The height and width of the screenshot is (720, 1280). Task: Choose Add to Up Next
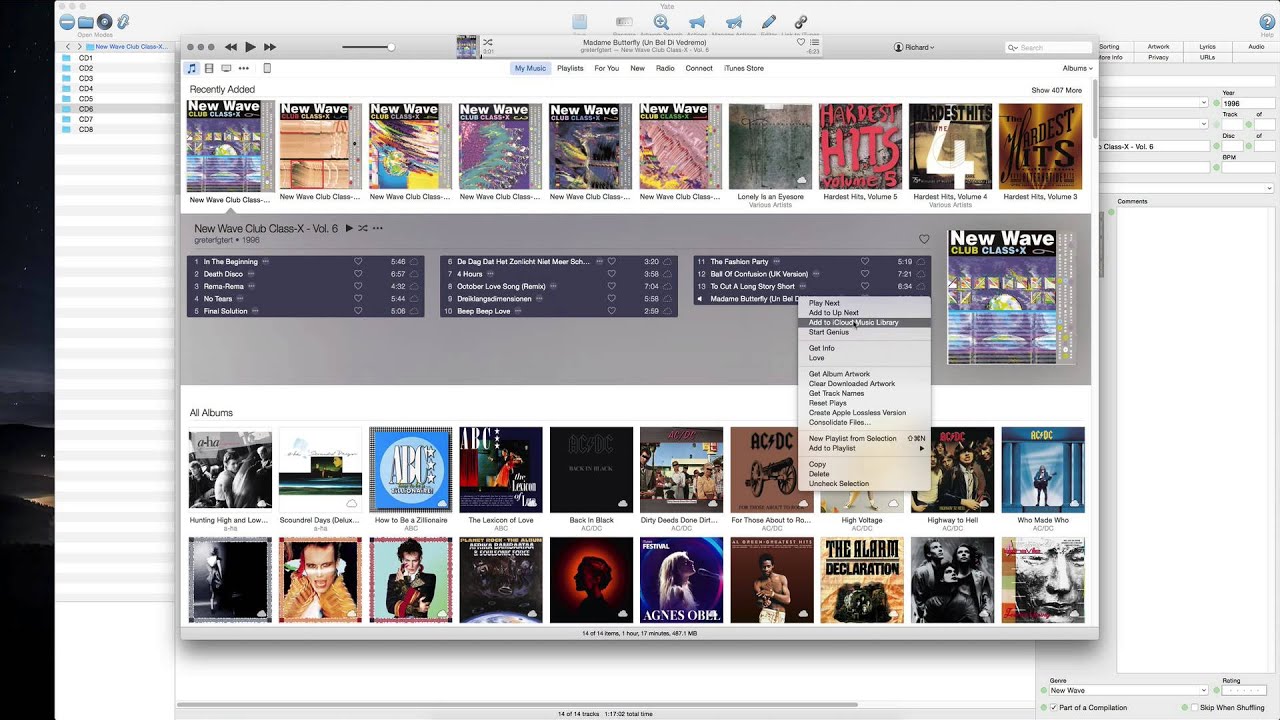click(864, 313)
